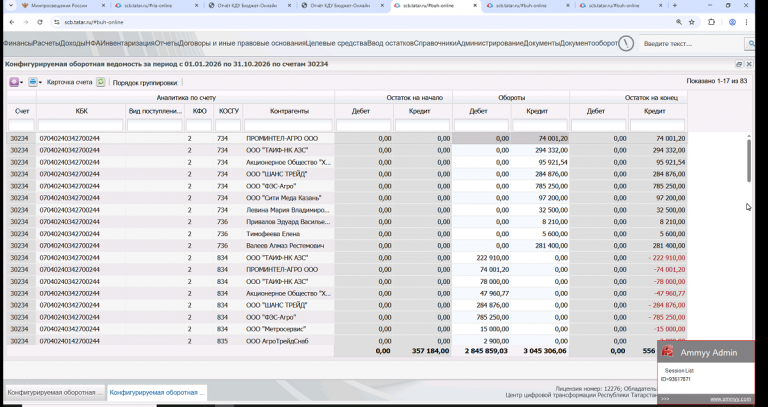
Task: Restore the report panel window icon
Action: click(x=739, y=64)
